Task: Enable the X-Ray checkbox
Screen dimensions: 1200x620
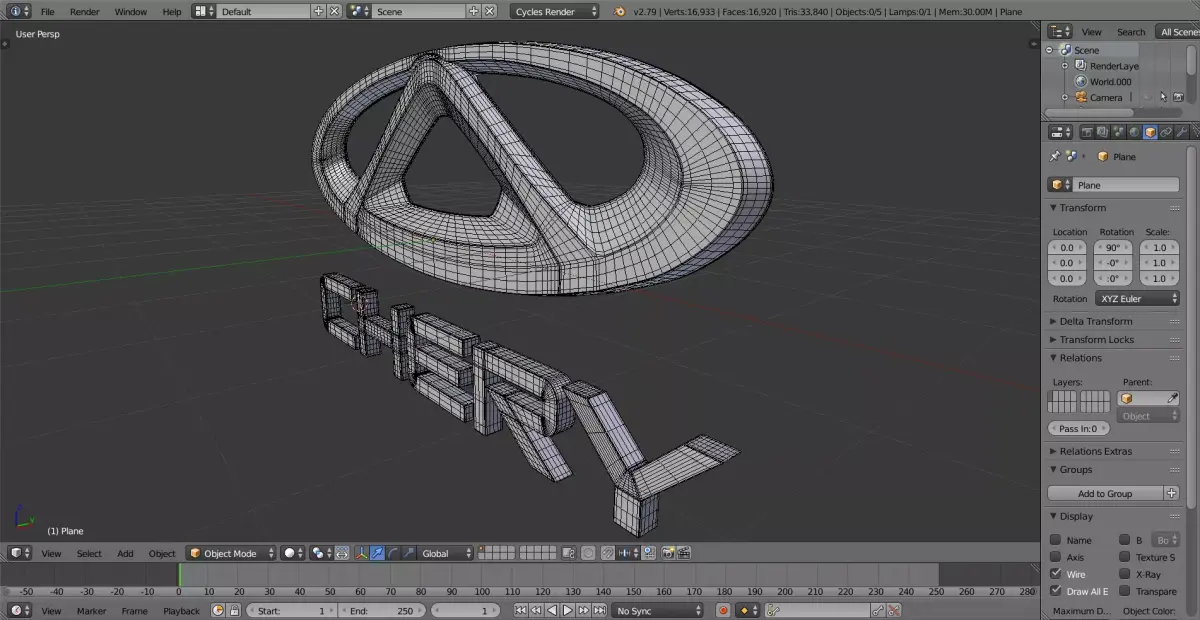Action: [x=1124, y=574]
